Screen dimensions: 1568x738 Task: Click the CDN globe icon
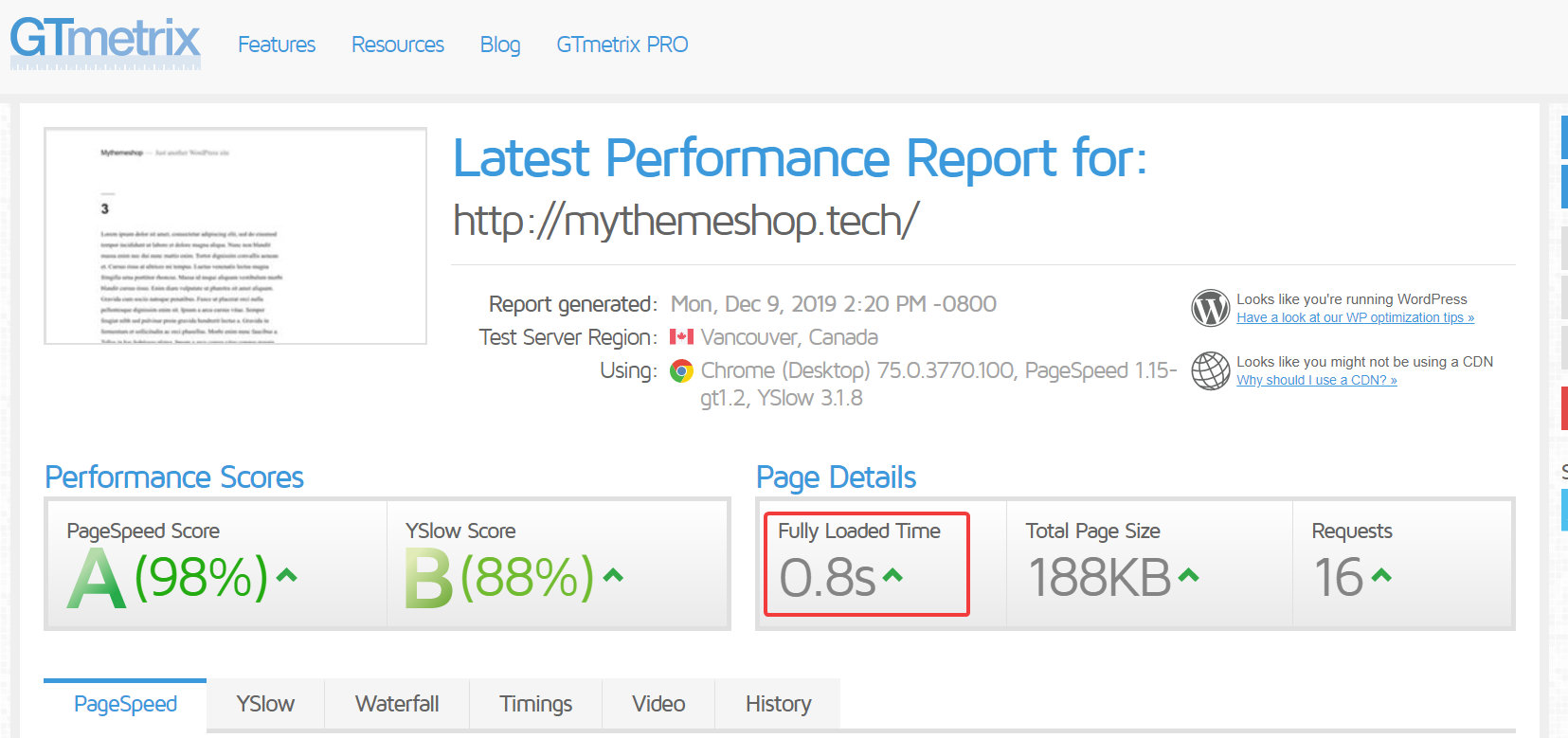coord(1210,370)
